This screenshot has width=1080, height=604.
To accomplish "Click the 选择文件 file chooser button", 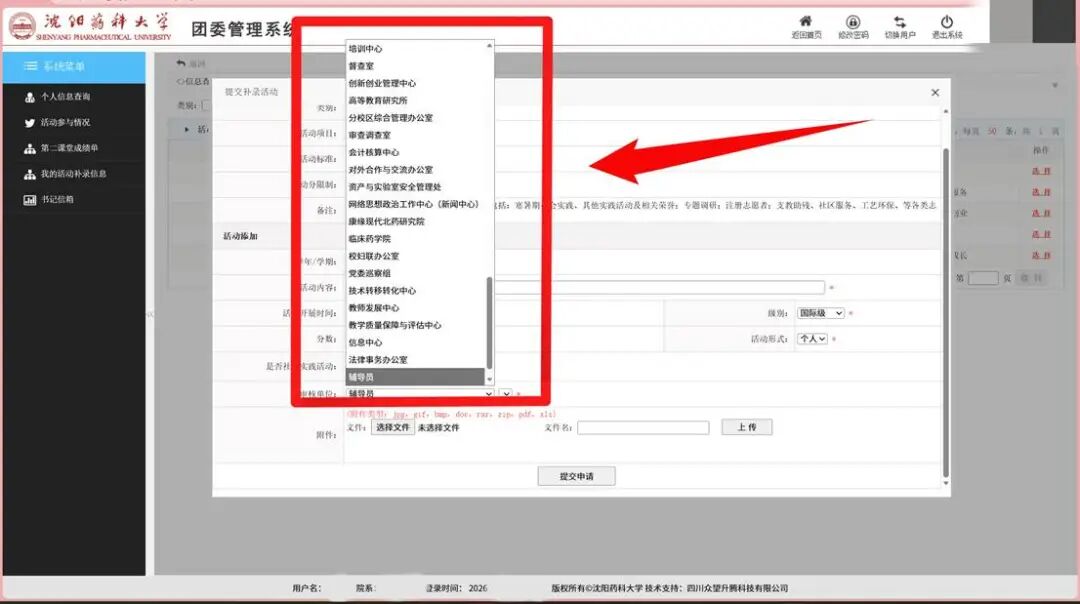I will click(x=393, y=428).
